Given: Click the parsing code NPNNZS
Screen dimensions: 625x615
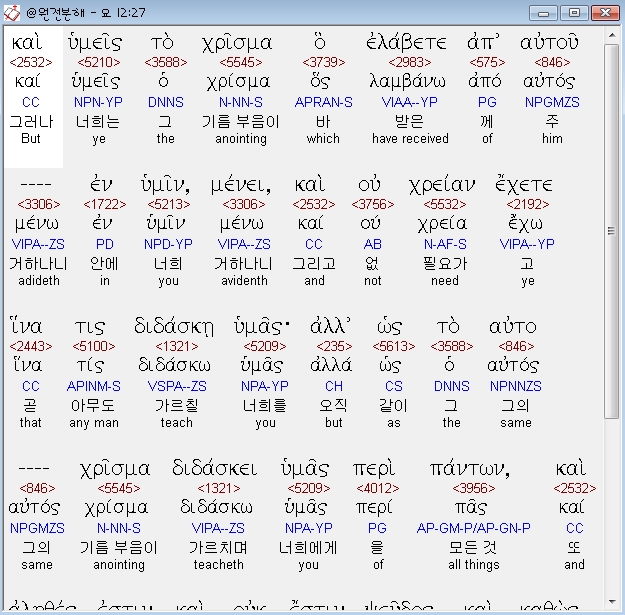Looking at the screenshot, I should [x=516, y=386].
